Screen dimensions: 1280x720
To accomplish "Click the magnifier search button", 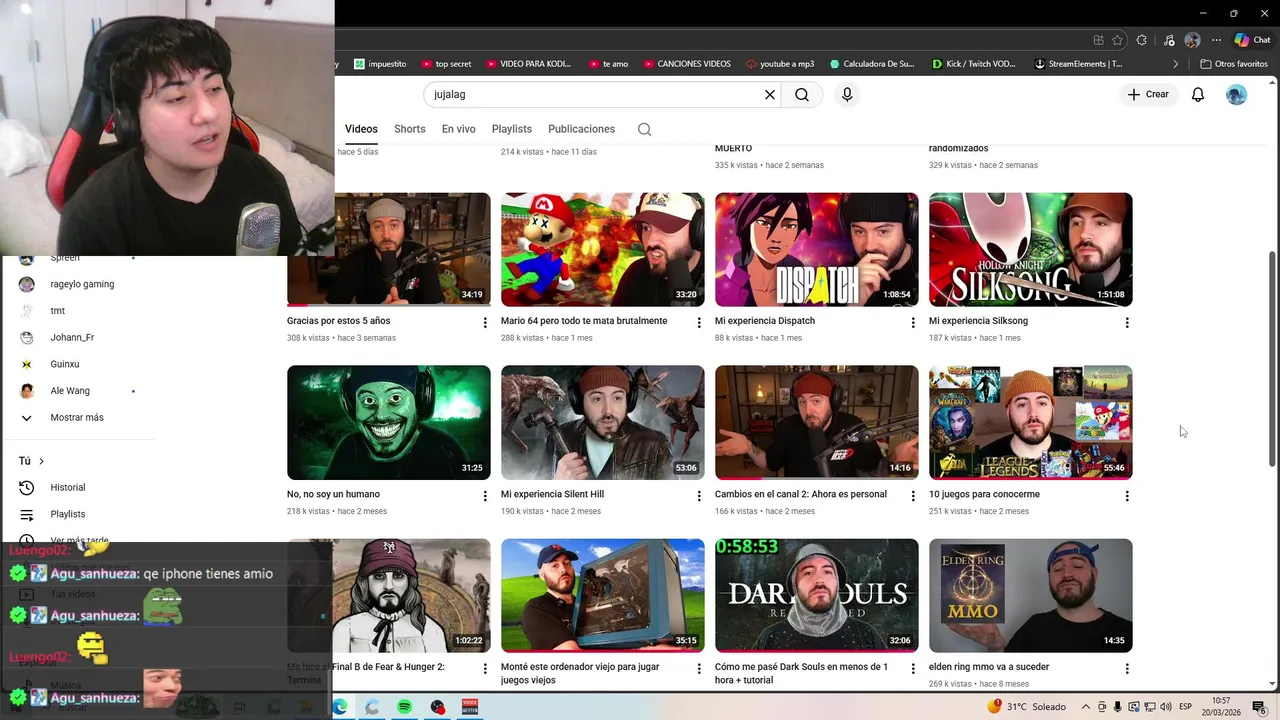I will (802, 95).
